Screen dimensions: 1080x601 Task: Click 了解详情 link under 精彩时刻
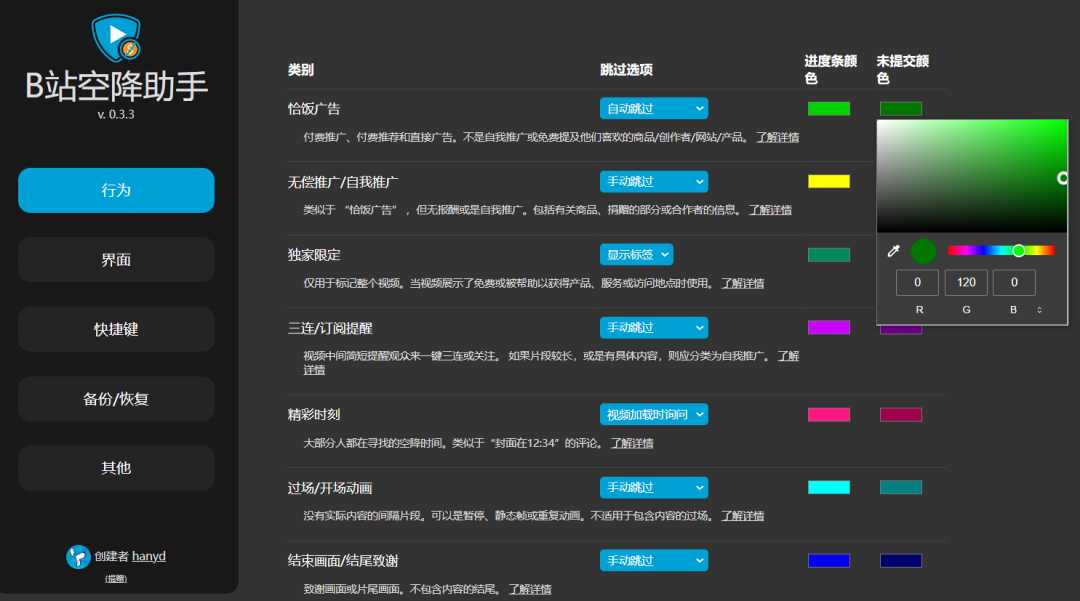pyautogui.click(x=632, y=443)
